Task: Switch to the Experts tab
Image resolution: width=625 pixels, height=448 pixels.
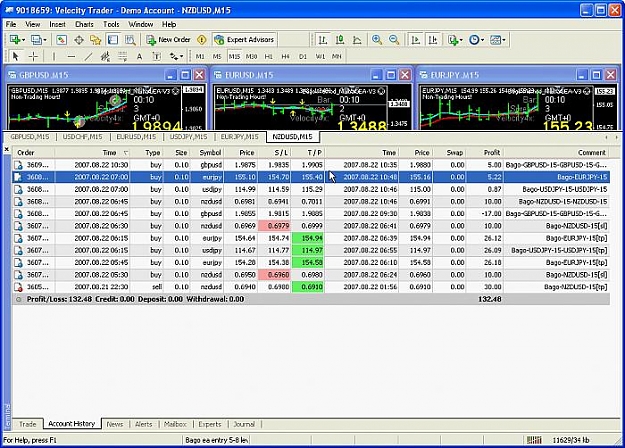Action: [x=209, y=424]
